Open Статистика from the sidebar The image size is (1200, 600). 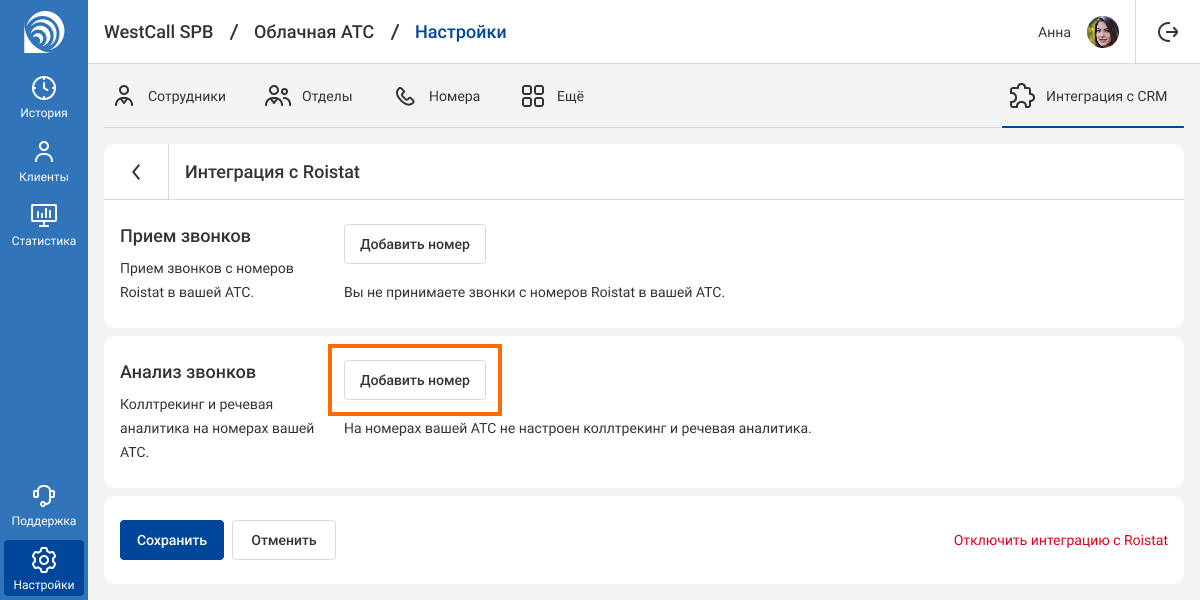(44, 225)
